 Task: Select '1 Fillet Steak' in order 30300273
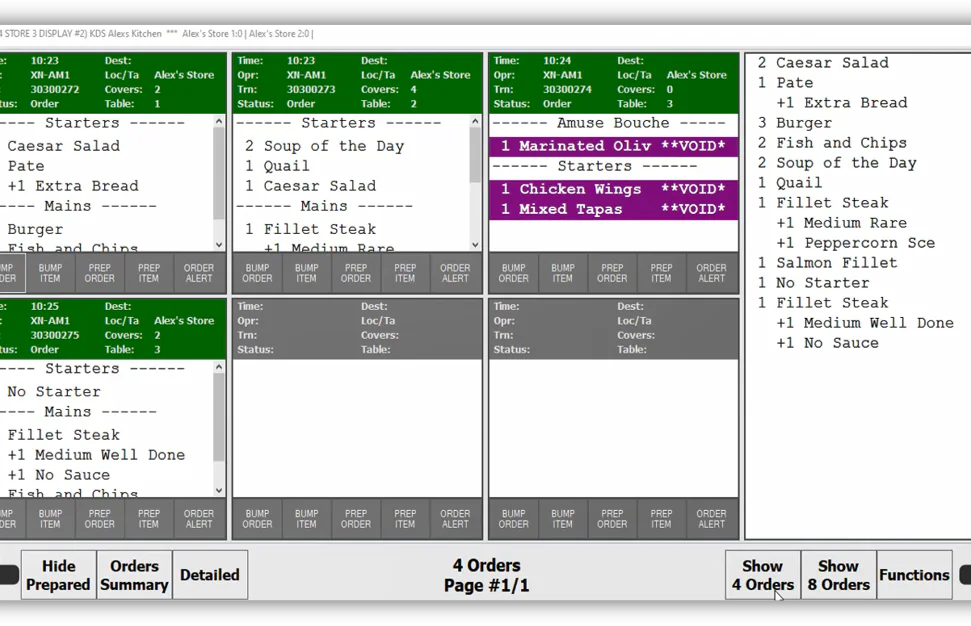[x=310, y=229]
